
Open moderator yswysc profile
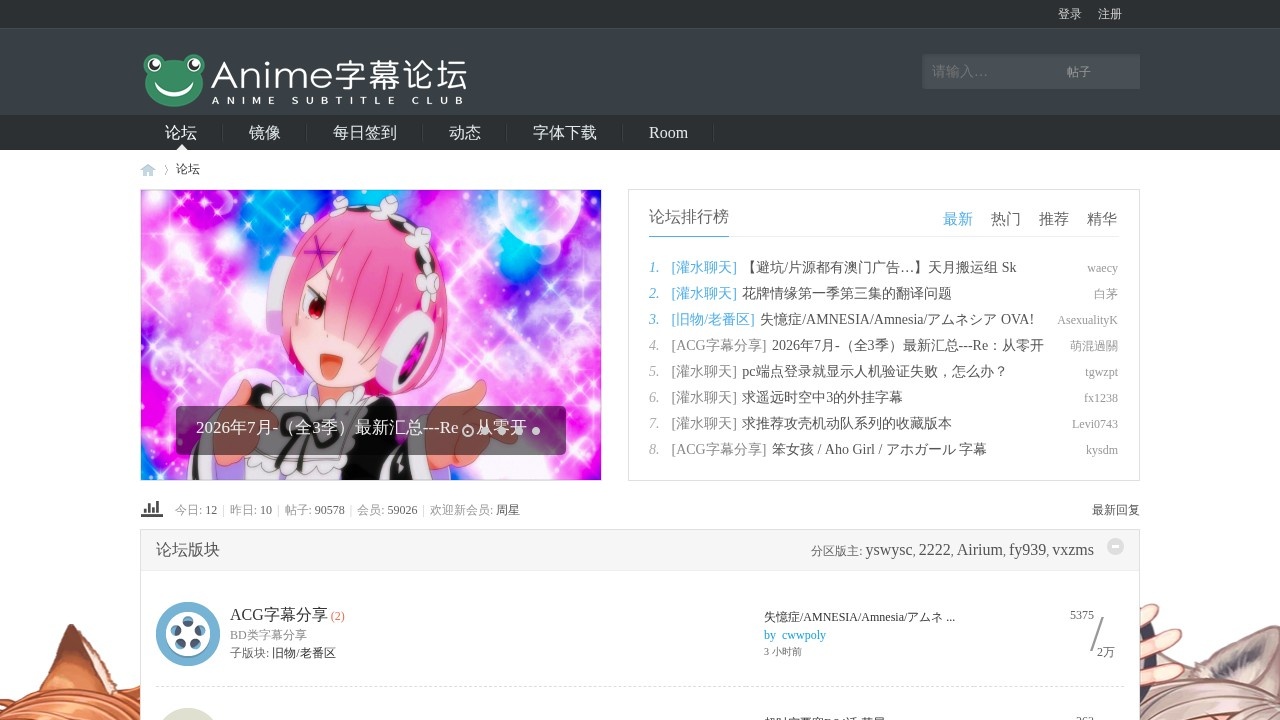[889, 550]
